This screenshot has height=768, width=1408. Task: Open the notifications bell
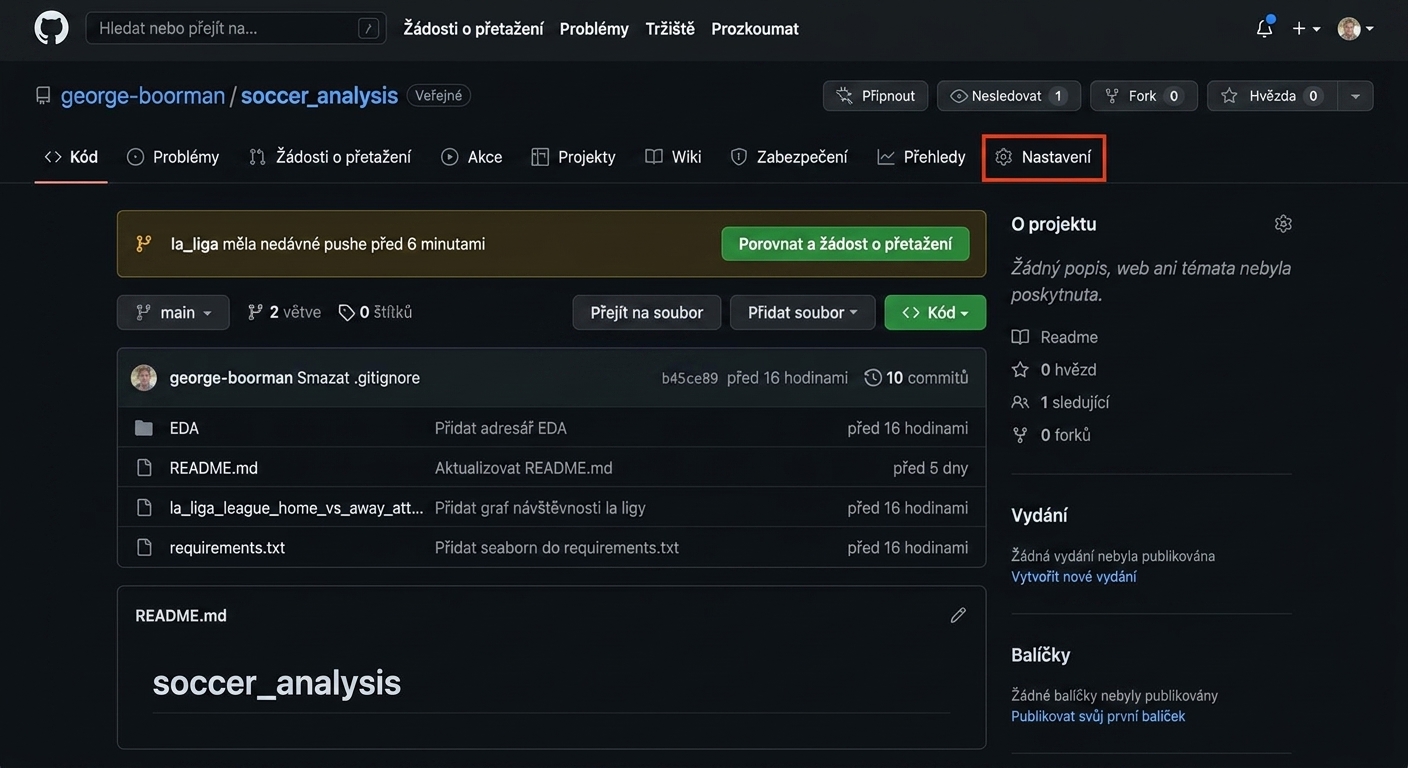click(x=1264, y=28)
